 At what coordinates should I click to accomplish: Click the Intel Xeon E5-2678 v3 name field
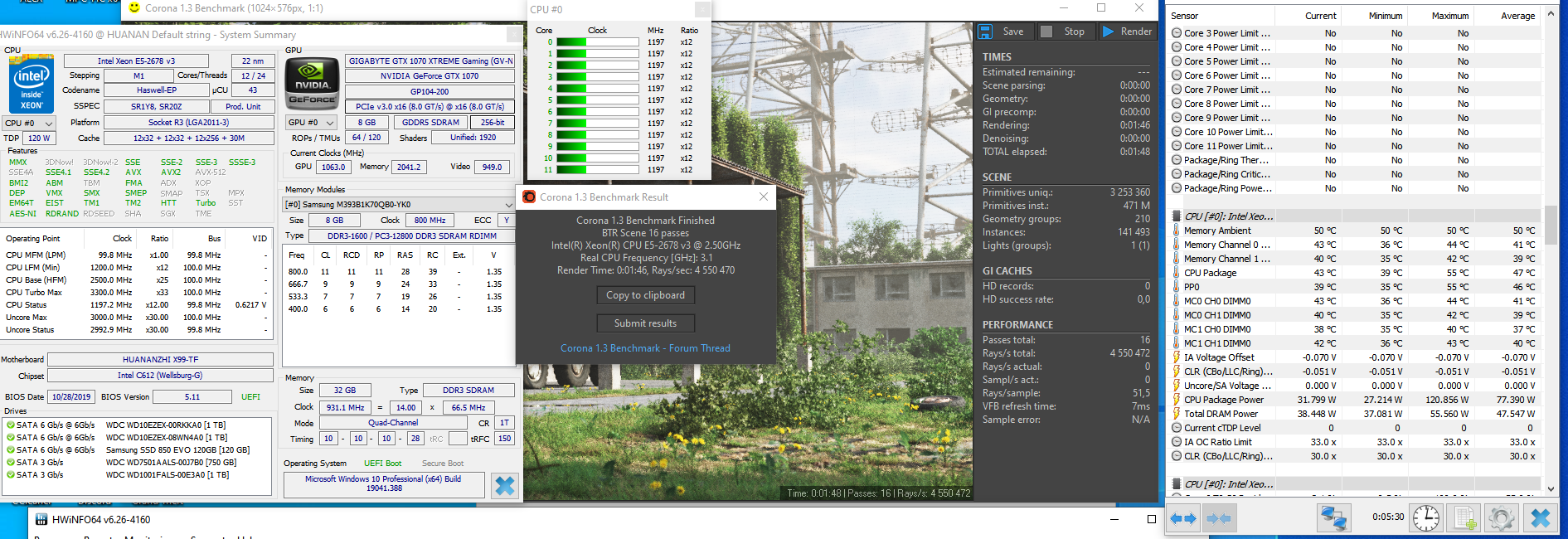tap(136, 61)
